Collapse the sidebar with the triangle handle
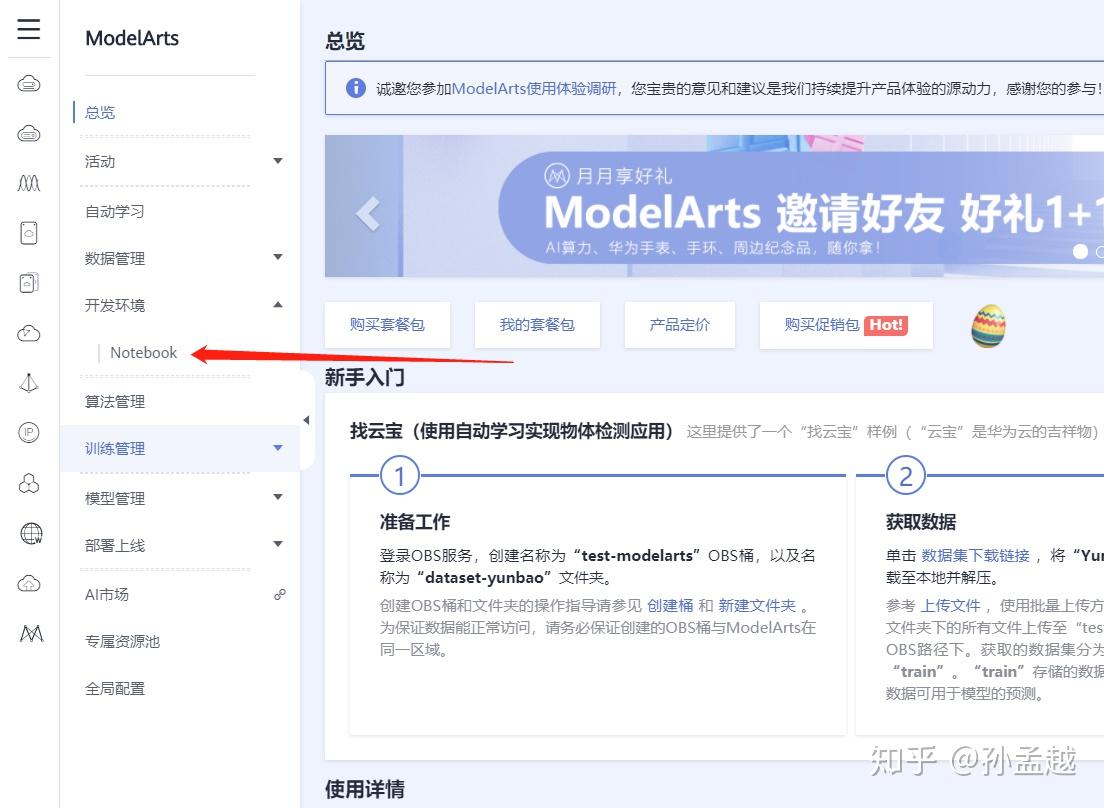 point(306,420)
